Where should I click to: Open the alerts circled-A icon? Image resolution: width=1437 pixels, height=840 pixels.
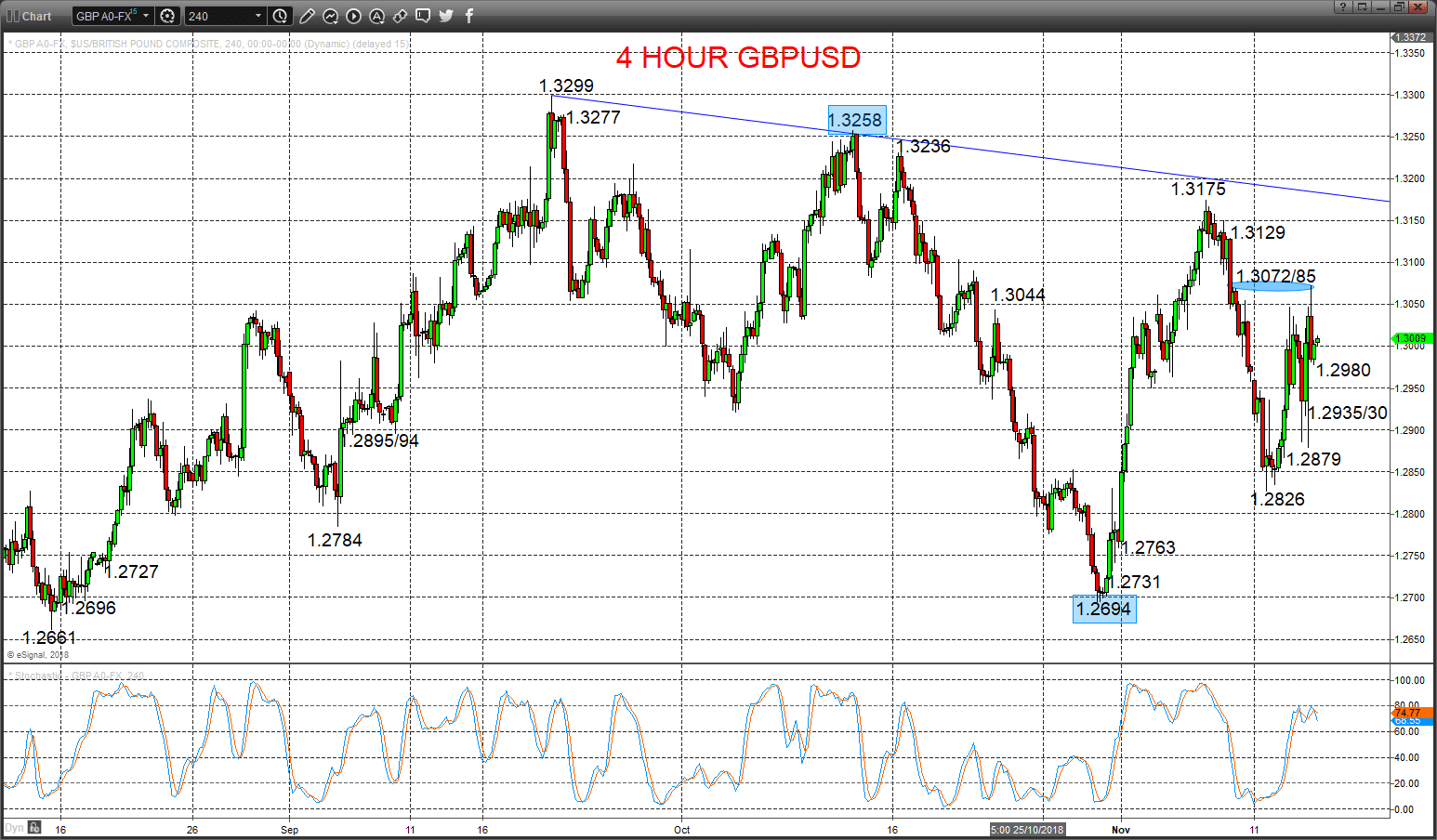(377, 16)
